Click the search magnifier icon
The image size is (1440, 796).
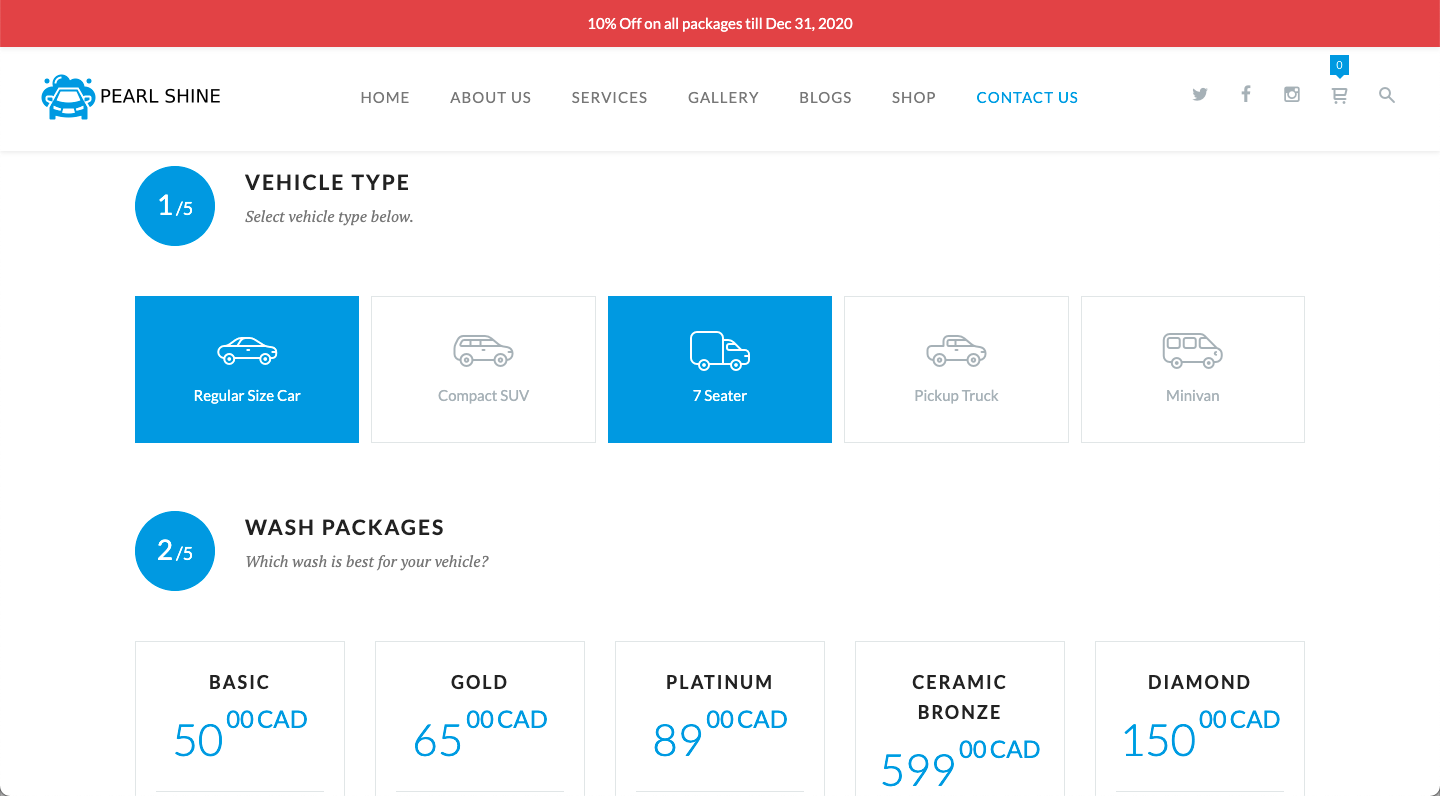click(1386, 95)
